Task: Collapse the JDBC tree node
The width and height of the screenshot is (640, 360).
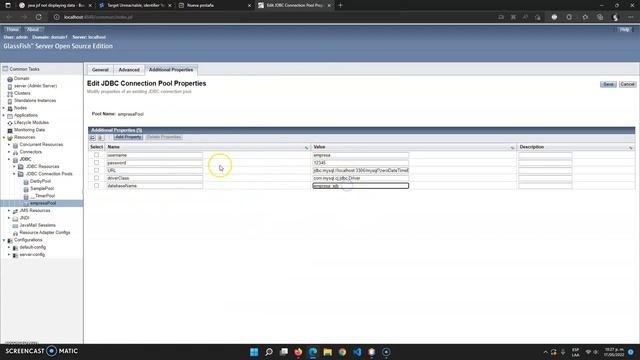Action: tap(9, 160)
